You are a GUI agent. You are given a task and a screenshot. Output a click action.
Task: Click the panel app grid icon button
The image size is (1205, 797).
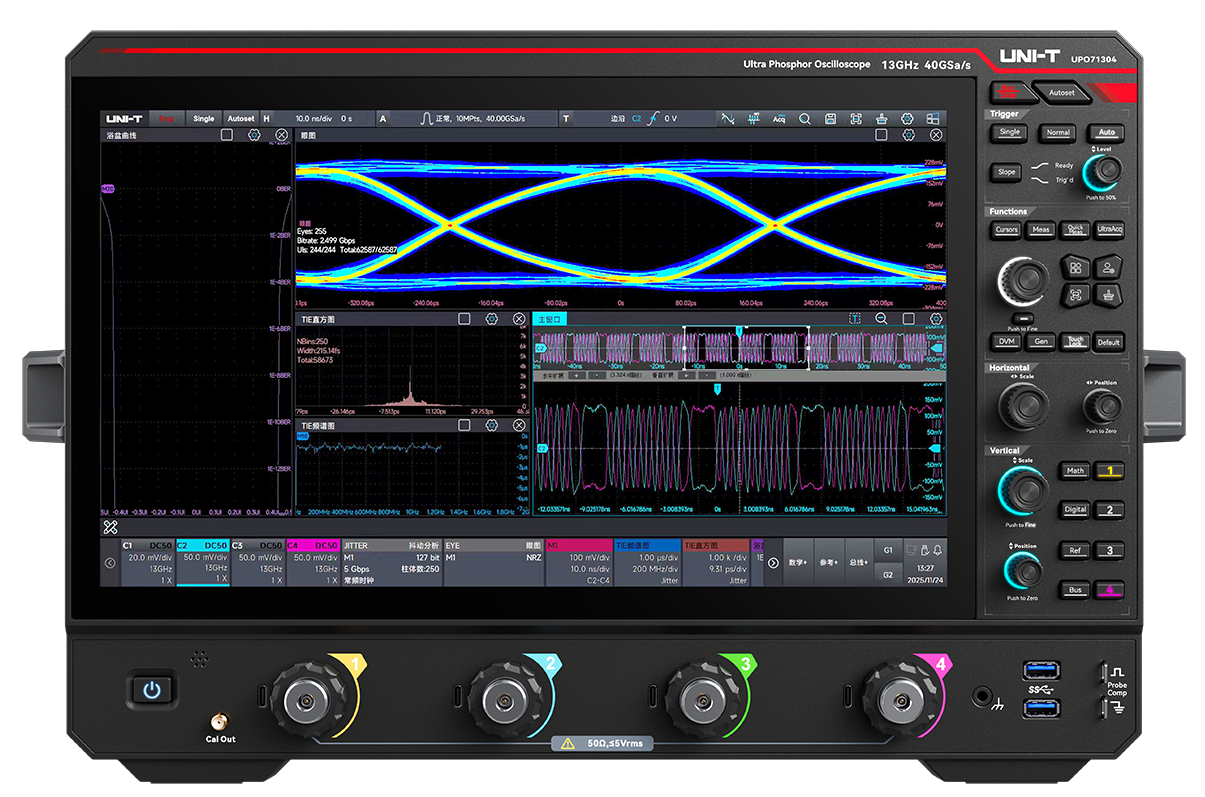[x=1076, y=268]
